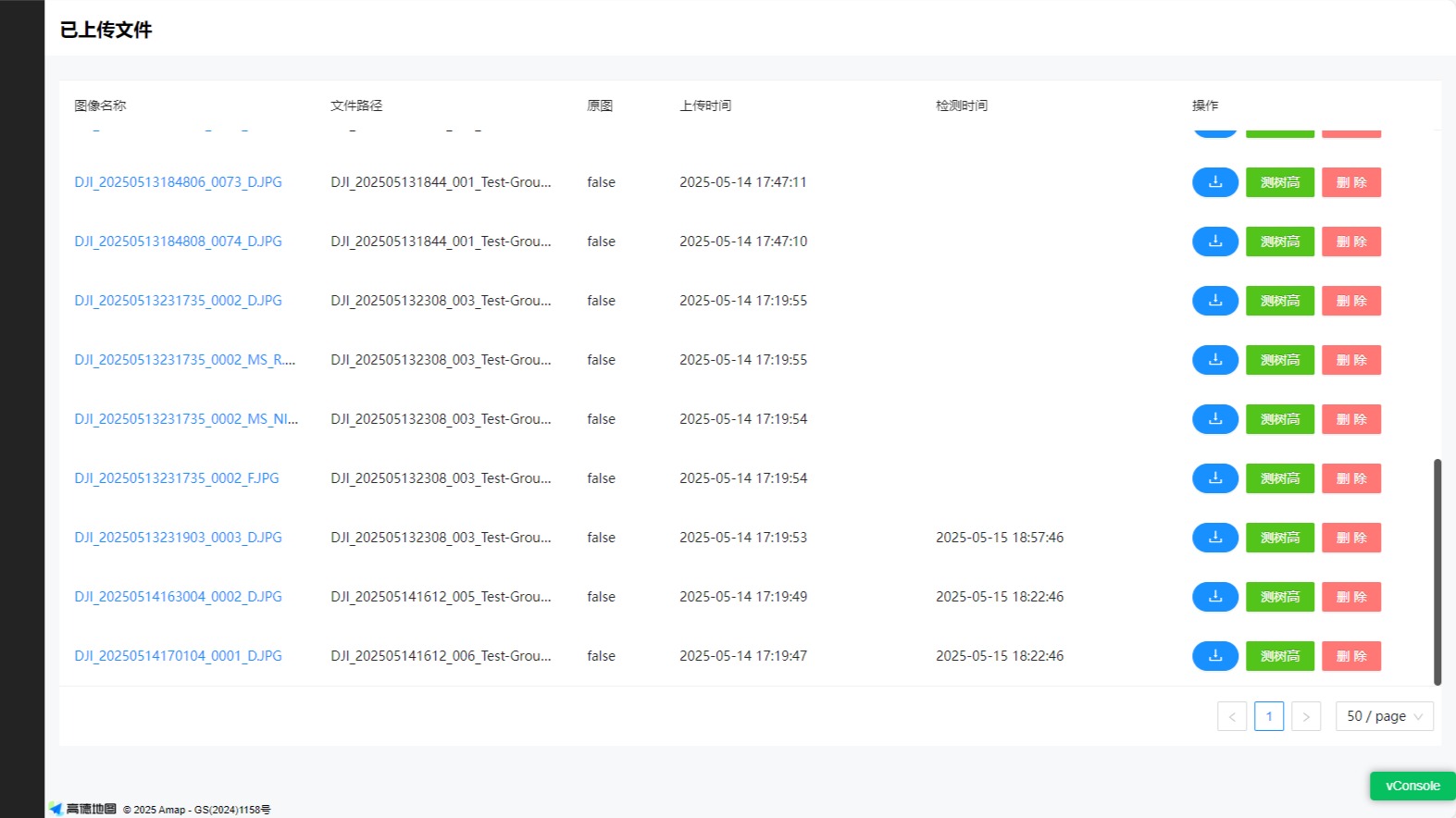Delete file DJI_20250513184808_0074_D.JPG

tap(1351, 242)
